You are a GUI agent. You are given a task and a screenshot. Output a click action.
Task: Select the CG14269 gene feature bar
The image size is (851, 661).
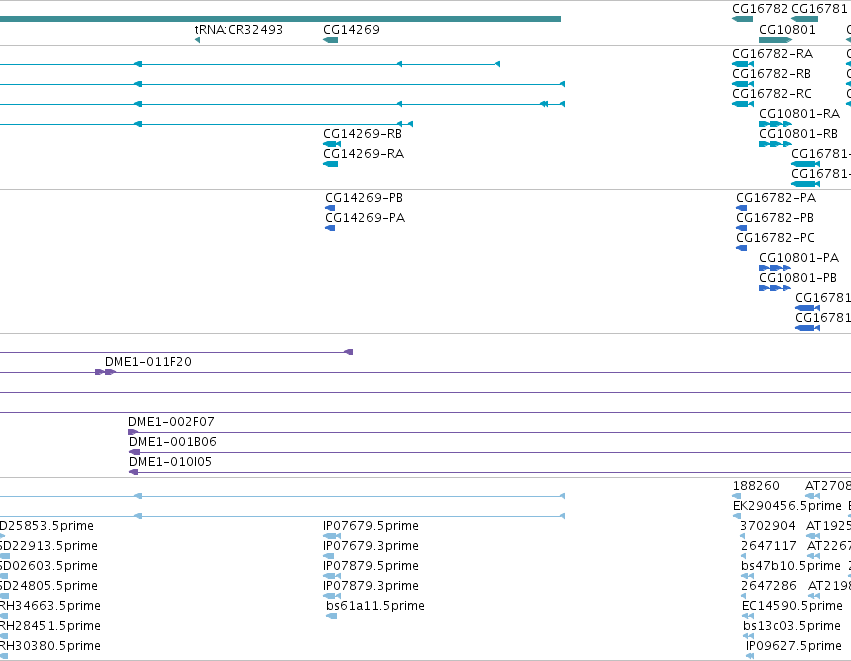tap(331, 40)
